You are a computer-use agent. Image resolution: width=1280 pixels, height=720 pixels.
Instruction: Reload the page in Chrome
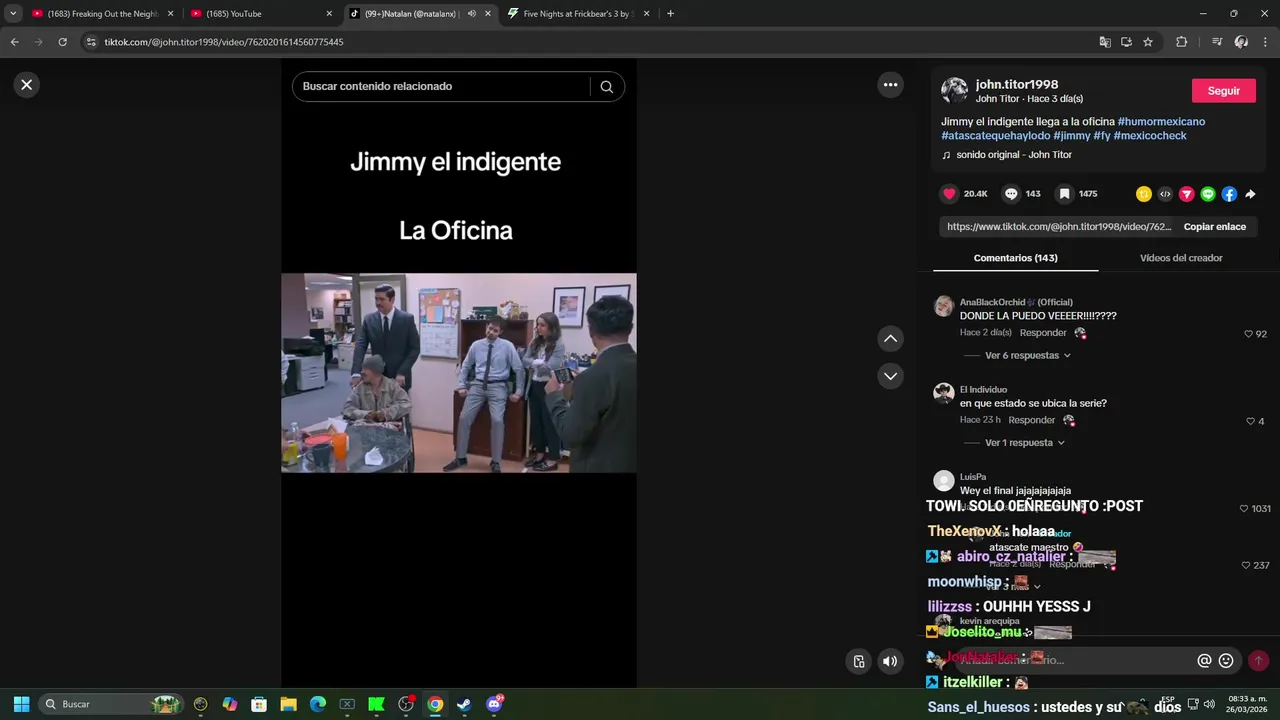pos(62,42)
